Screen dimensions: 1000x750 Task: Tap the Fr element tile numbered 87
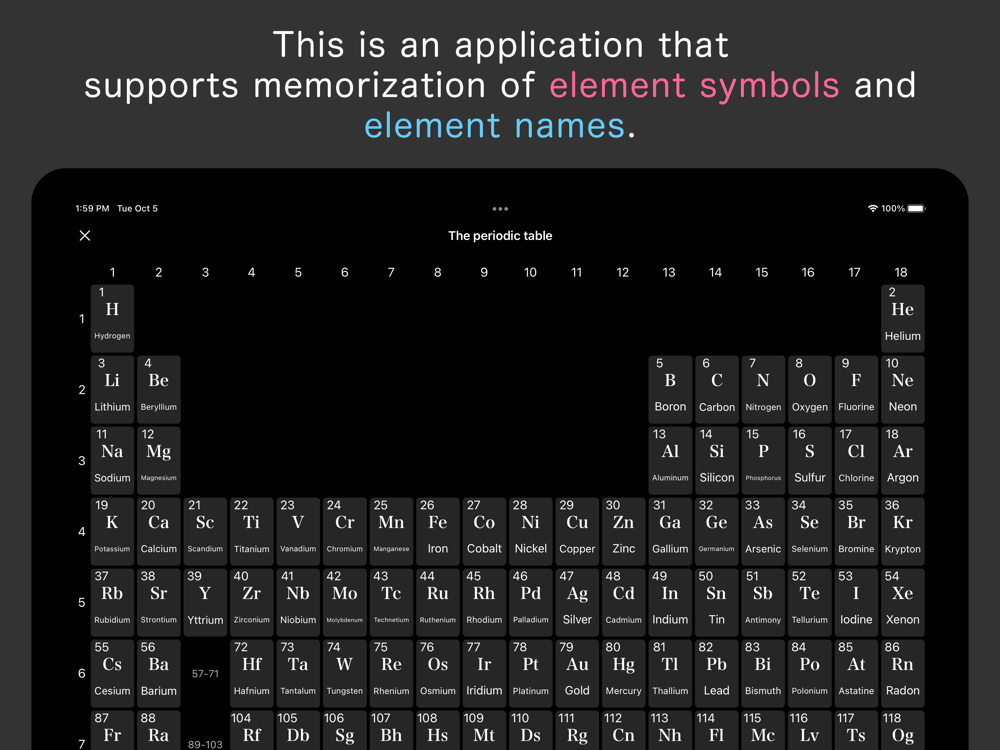click(x=112, y=730)
